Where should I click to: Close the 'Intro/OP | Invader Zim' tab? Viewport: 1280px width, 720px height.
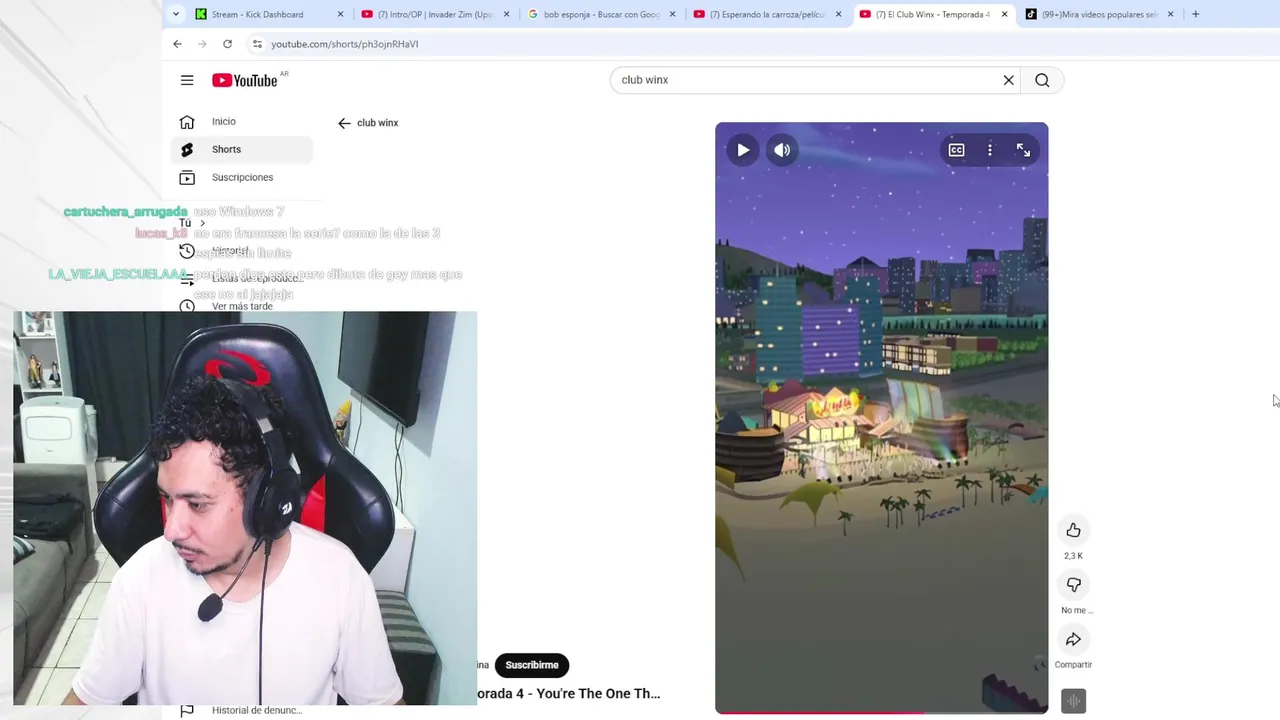[506, 14]
